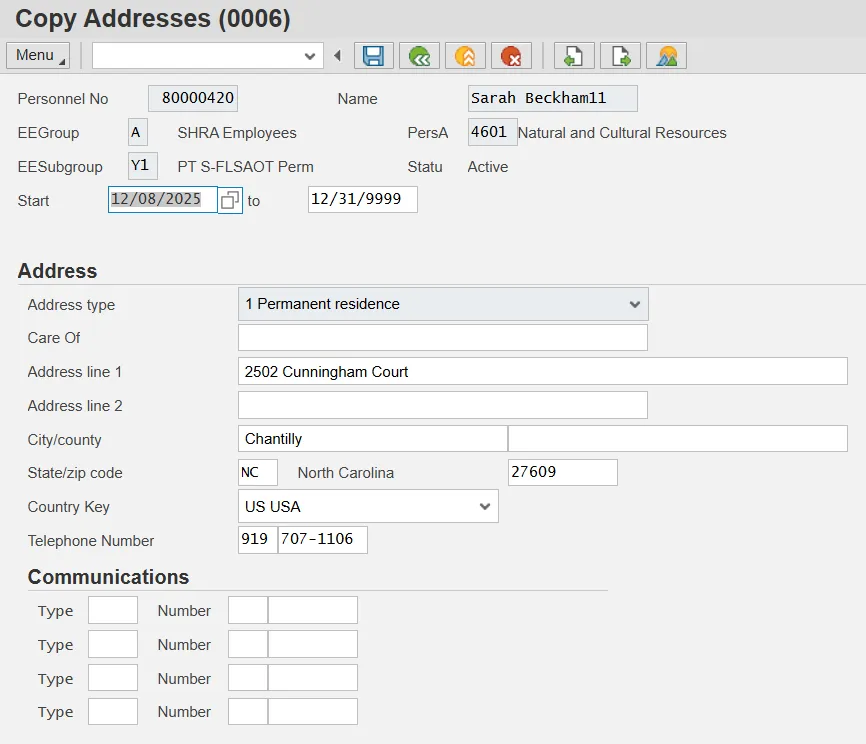Expand the command field dropdown
This screenshot has width=866, height=744.
point(310,56)
